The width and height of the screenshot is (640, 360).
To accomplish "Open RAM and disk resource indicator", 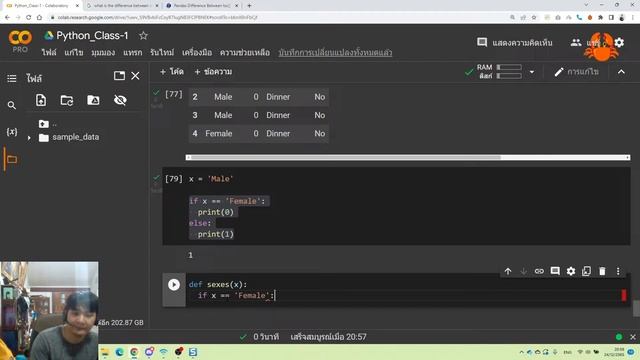I will [499, 71].
